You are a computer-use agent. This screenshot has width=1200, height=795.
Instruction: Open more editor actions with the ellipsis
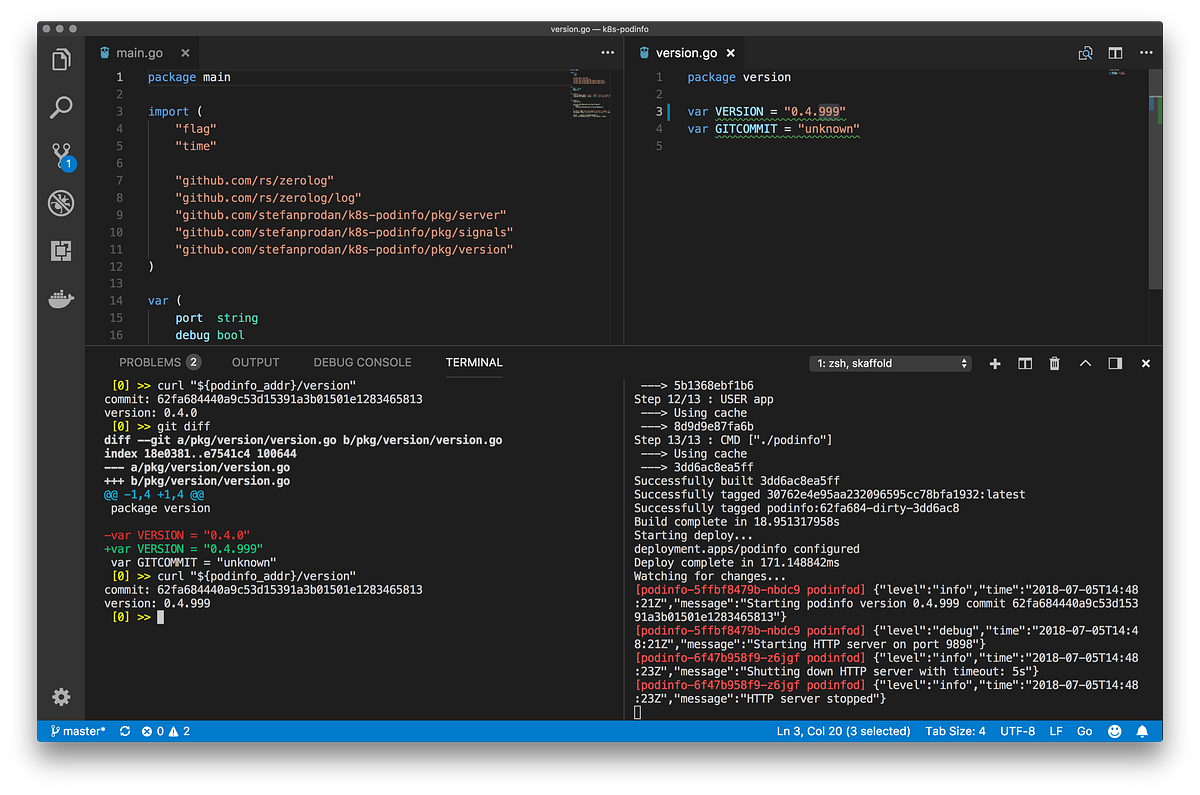pos(1145,52)
